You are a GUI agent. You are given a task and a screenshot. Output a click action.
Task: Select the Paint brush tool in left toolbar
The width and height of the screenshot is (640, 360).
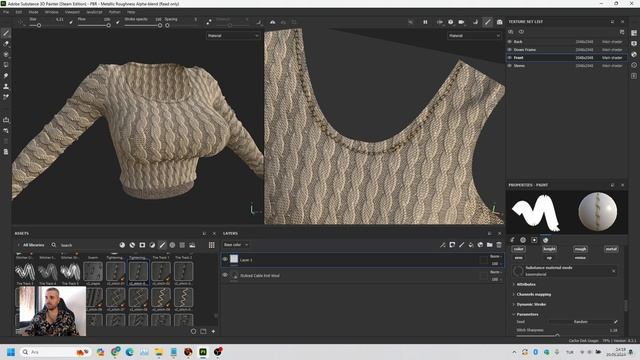[x=6, y=33]
